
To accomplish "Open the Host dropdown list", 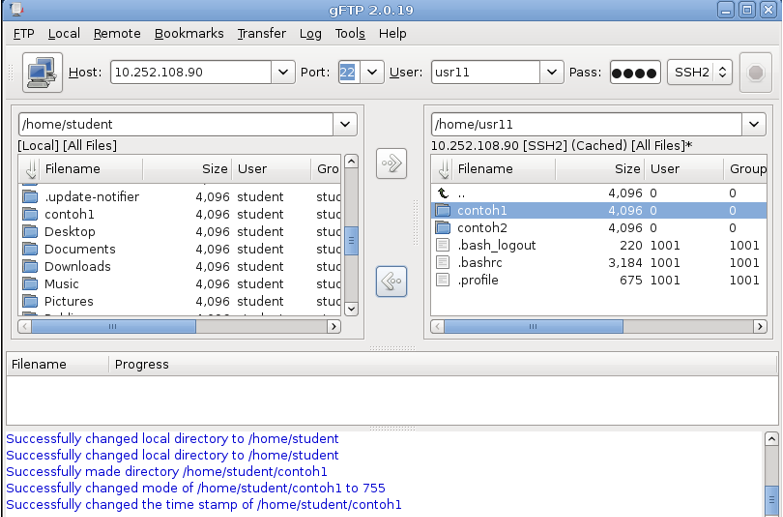I will [283, 72].
